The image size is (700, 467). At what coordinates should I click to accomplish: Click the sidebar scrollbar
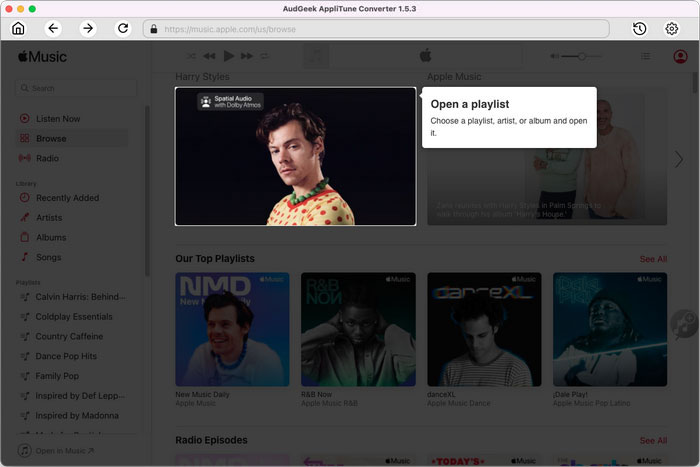[x=147, y=191]
